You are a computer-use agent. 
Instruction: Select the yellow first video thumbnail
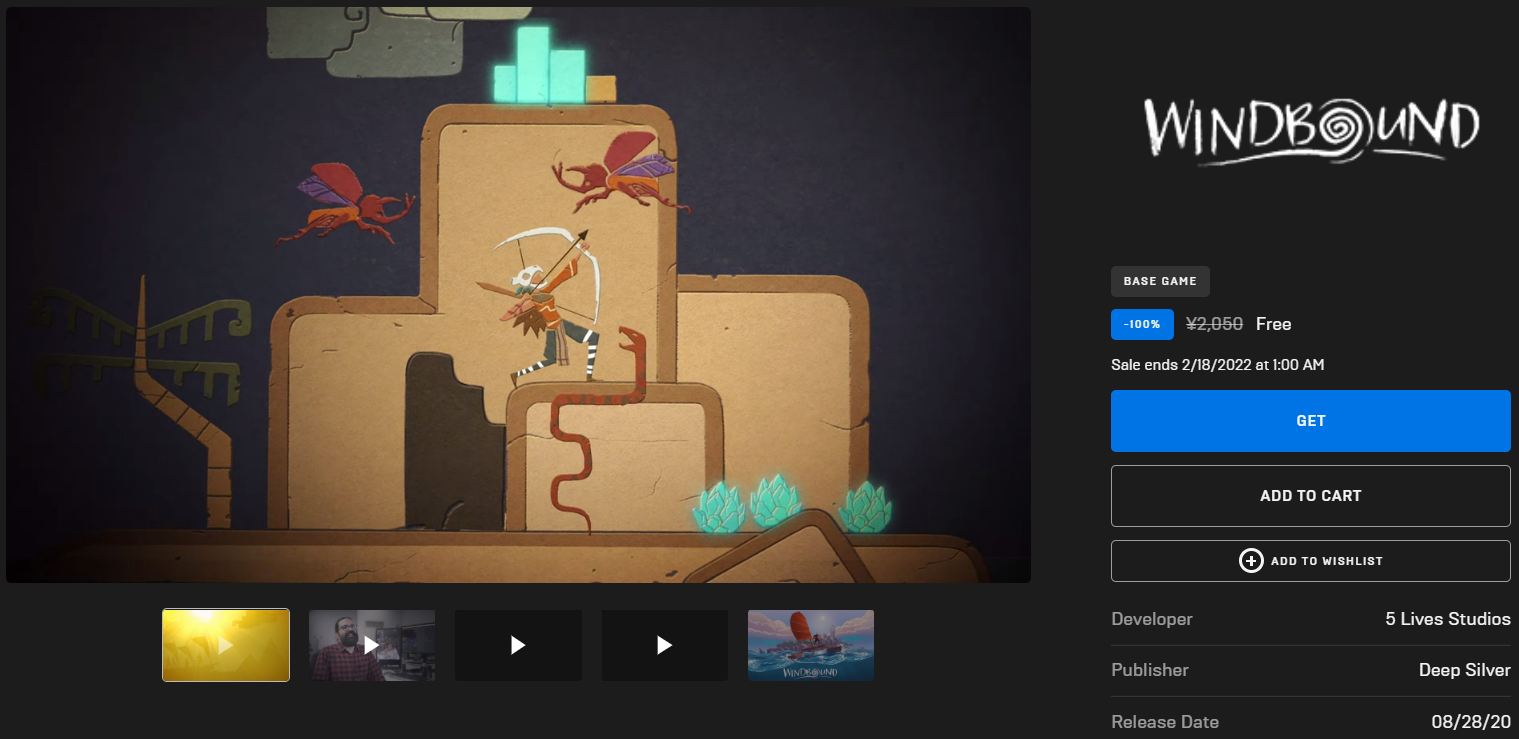click(226, 645)
